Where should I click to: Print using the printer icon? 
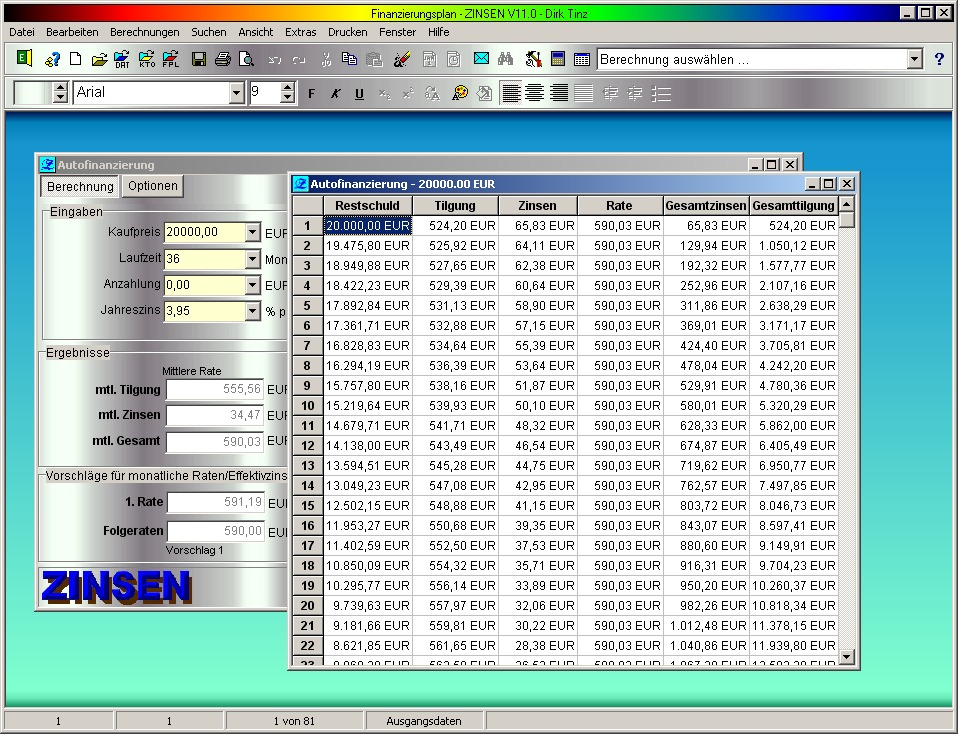(x=222, y=59)
